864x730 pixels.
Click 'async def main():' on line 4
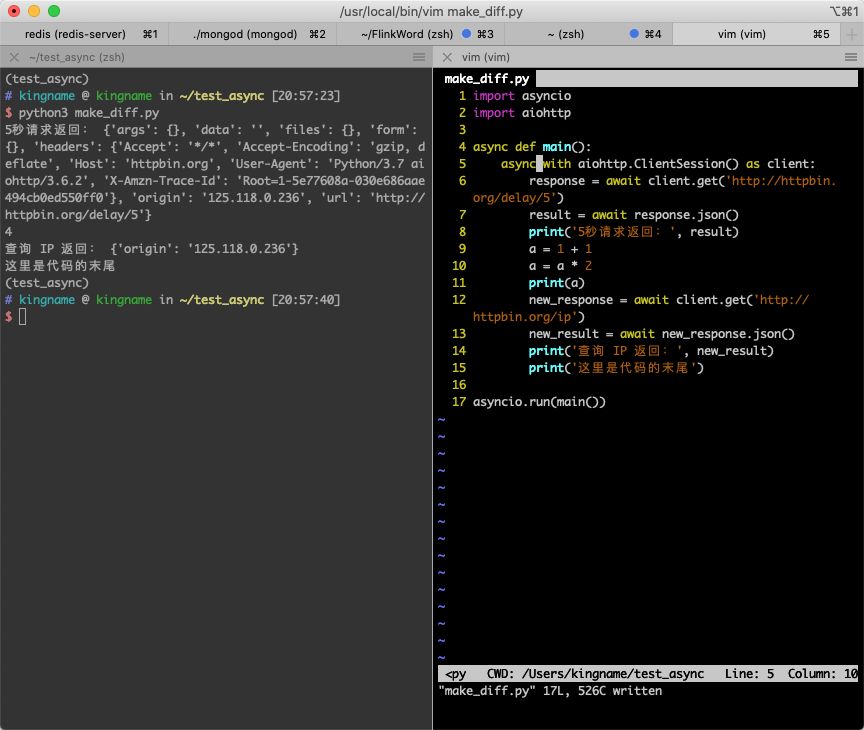coord(532,147)
